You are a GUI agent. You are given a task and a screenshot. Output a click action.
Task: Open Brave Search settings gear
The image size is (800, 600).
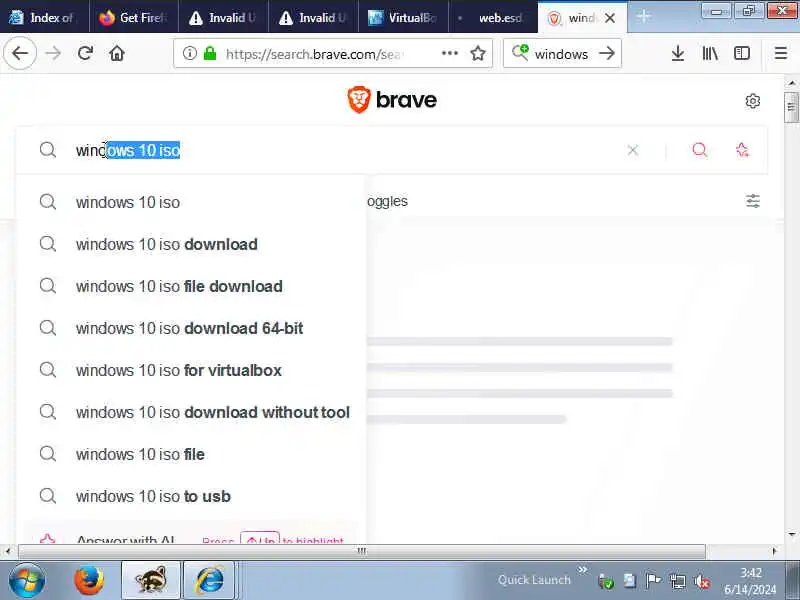753,101
